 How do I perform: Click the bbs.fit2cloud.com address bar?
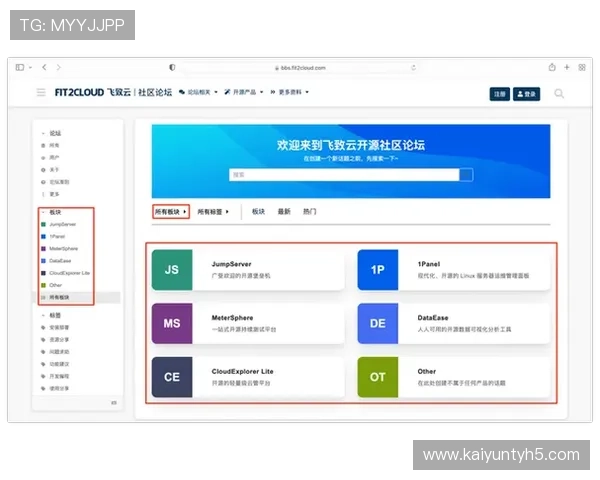(300, 68)
